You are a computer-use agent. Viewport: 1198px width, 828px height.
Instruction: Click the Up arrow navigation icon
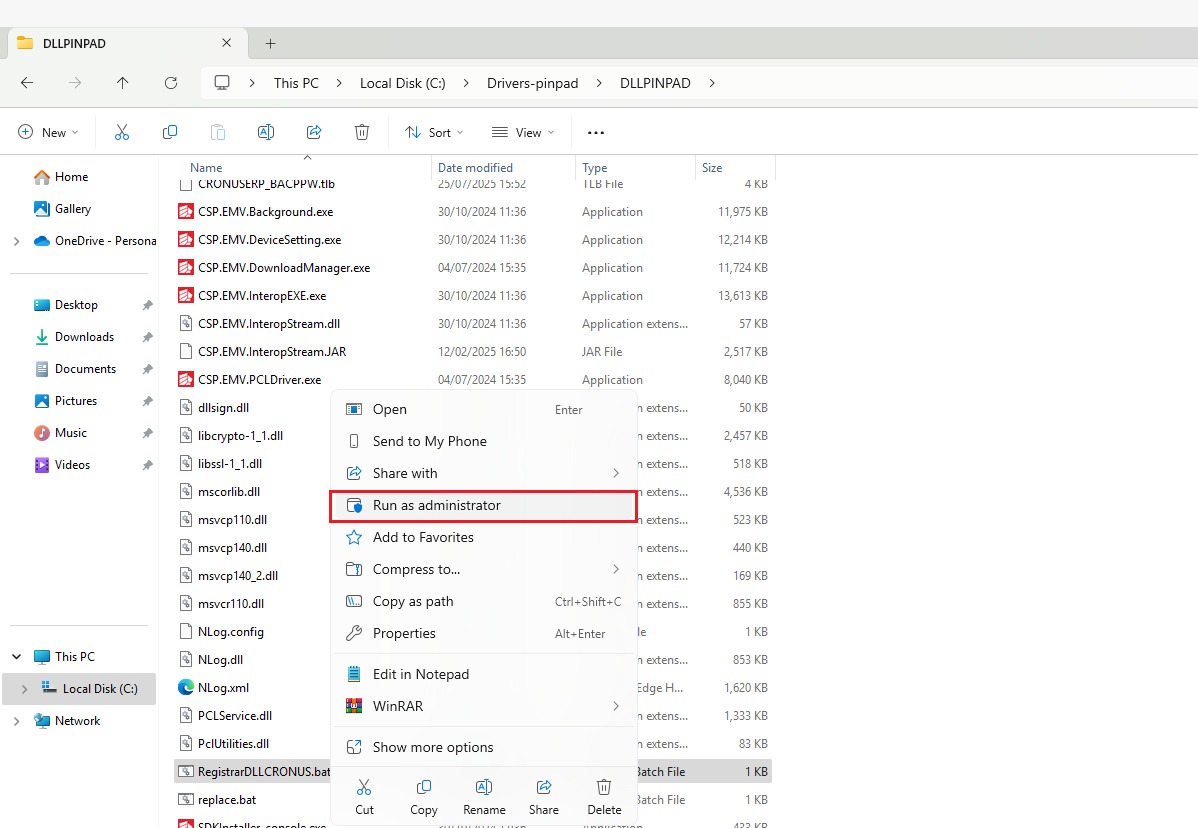pyautogui.click(x=122, y=83)
